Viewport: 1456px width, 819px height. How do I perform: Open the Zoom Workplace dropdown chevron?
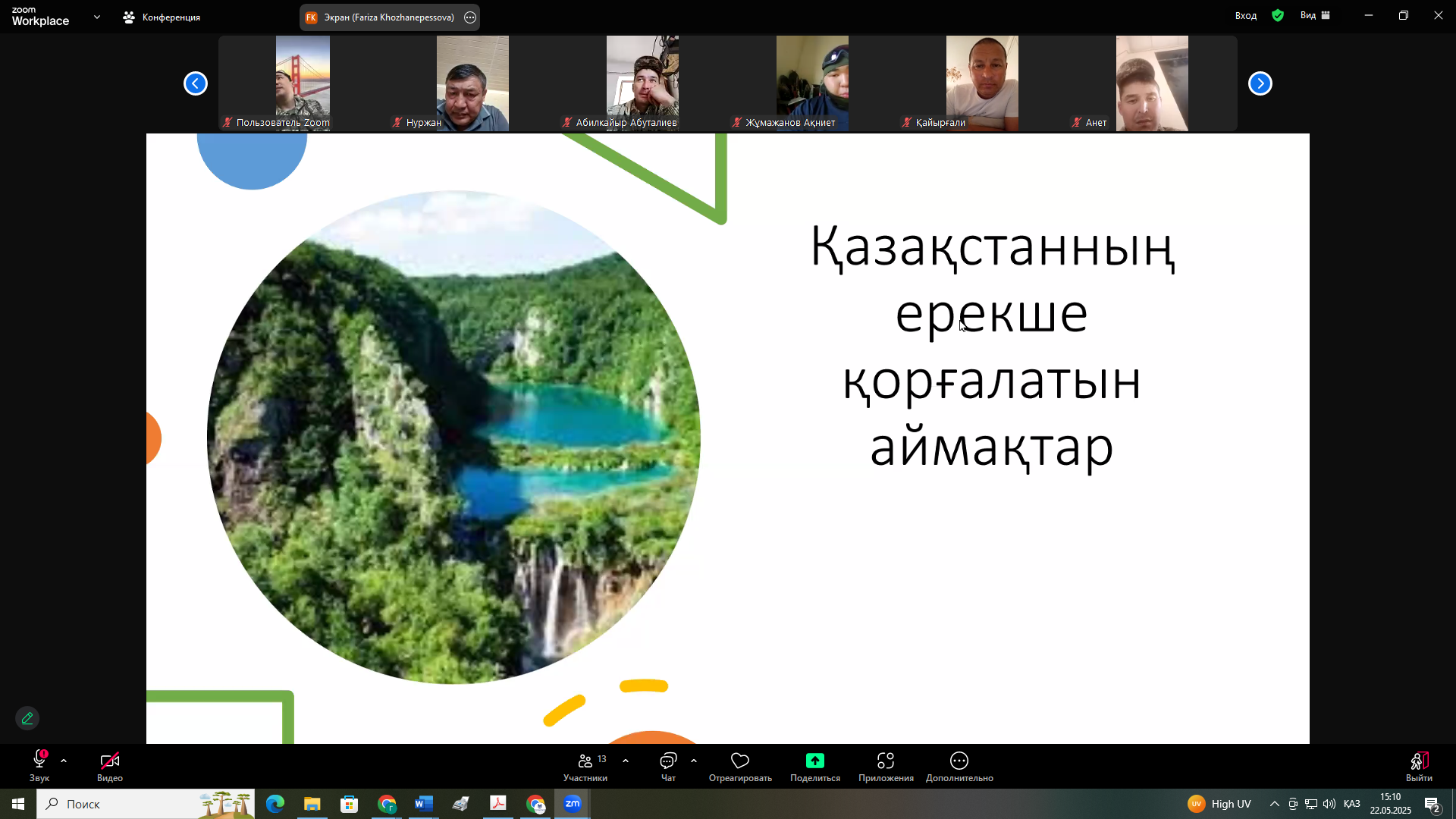pyautogui.click(x=97, y=17)
